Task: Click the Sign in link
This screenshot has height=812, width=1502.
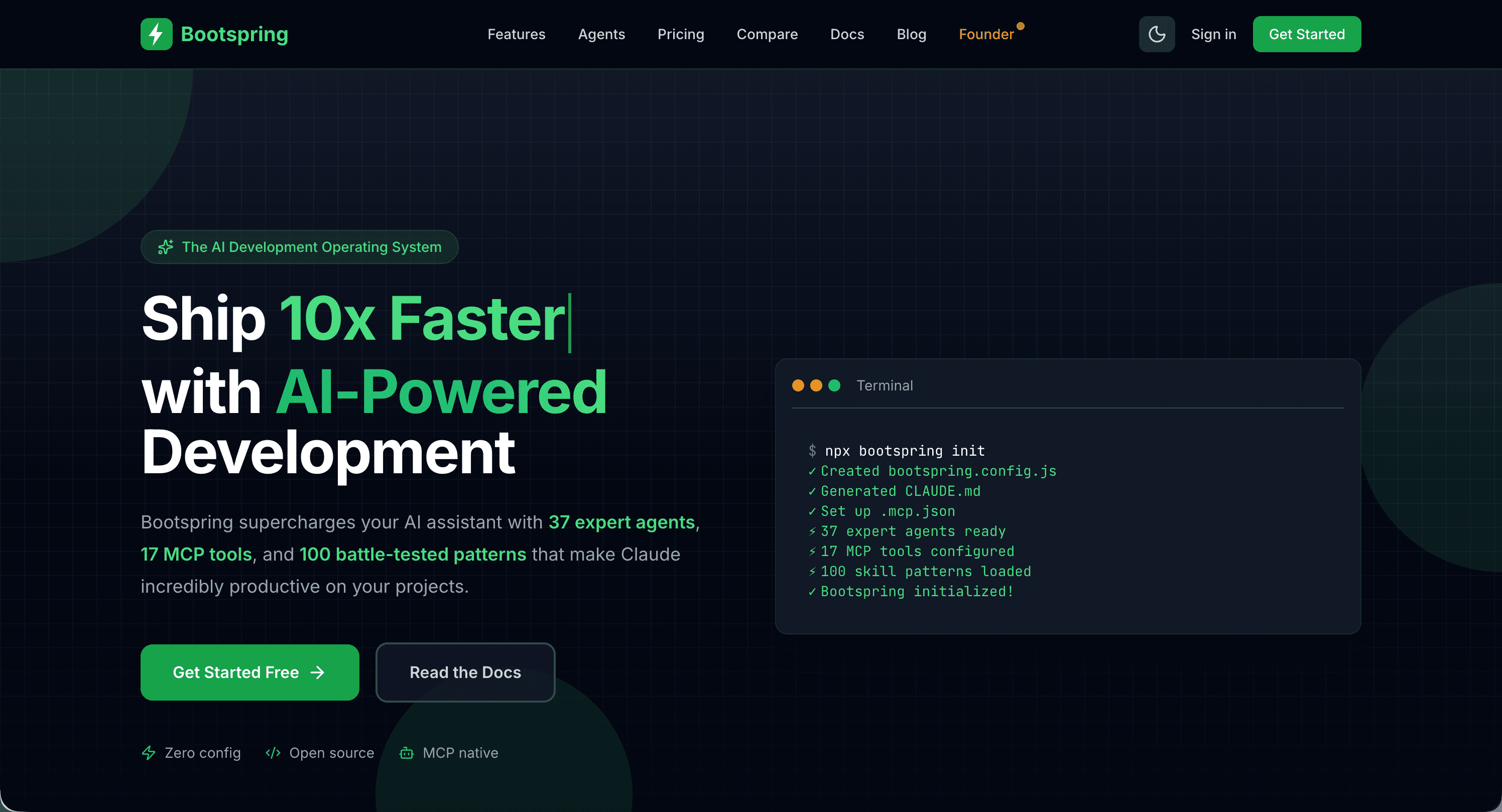Action: point(1213,34)
